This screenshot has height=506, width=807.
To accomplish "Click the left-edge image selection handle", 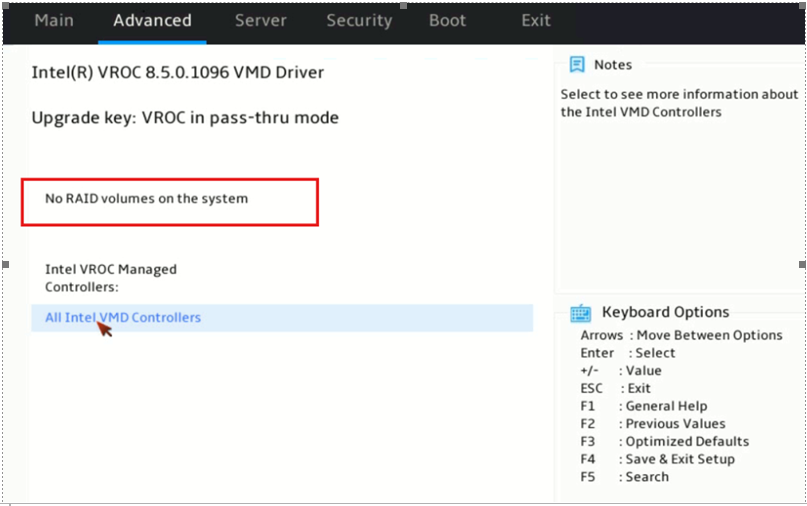I will (x=6, y=265).
